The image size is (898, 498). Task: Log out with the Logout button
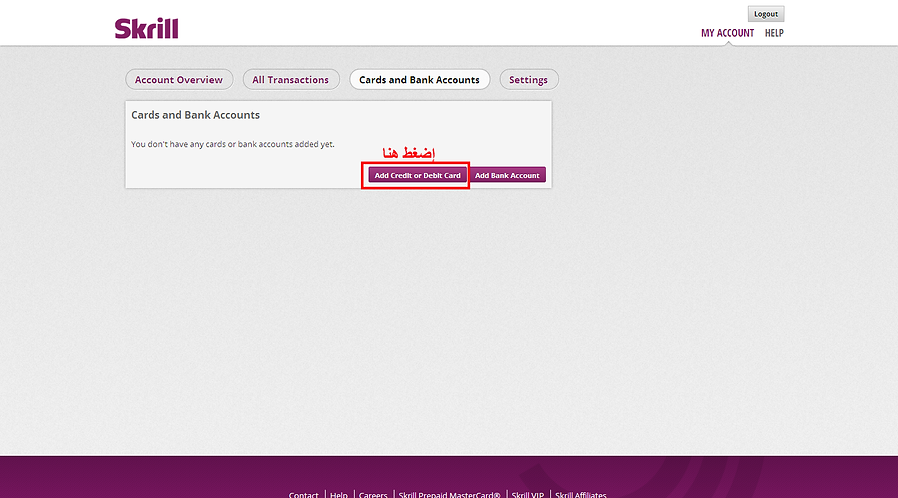point(766,14)
